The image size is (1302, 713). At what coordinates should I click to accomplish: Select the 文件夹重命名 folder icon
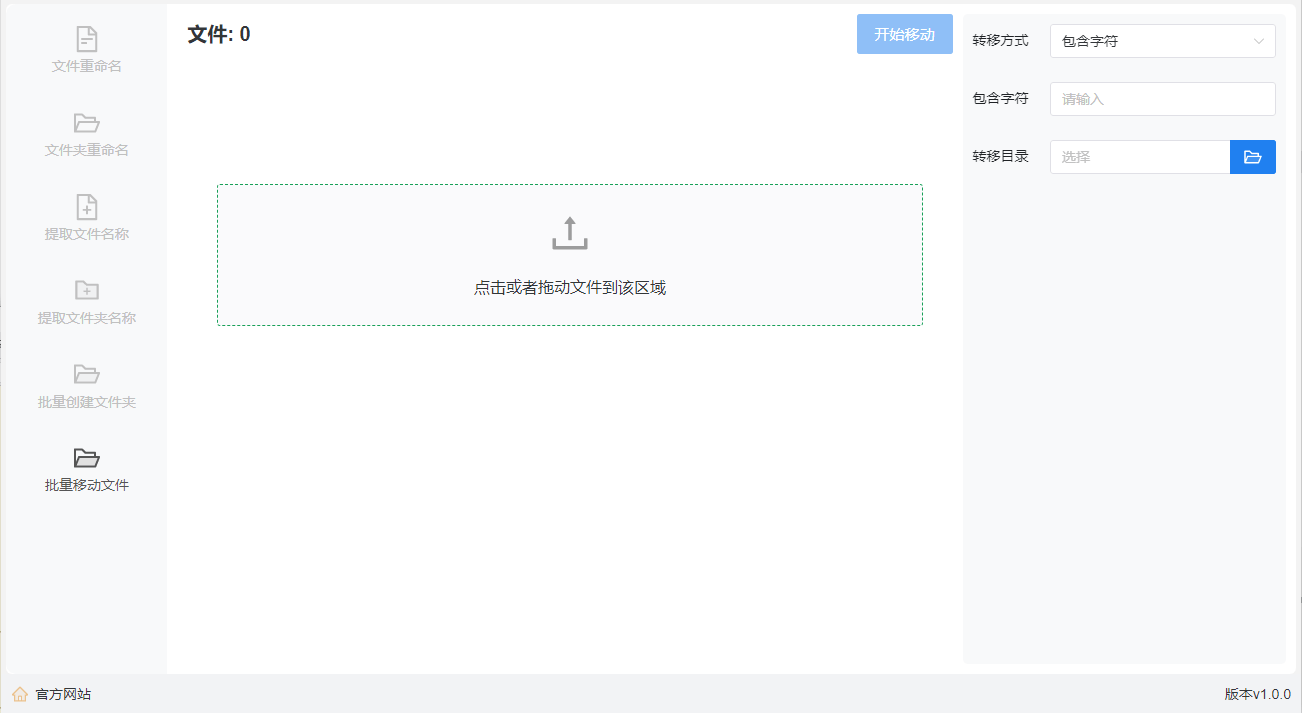coord(87,123)
